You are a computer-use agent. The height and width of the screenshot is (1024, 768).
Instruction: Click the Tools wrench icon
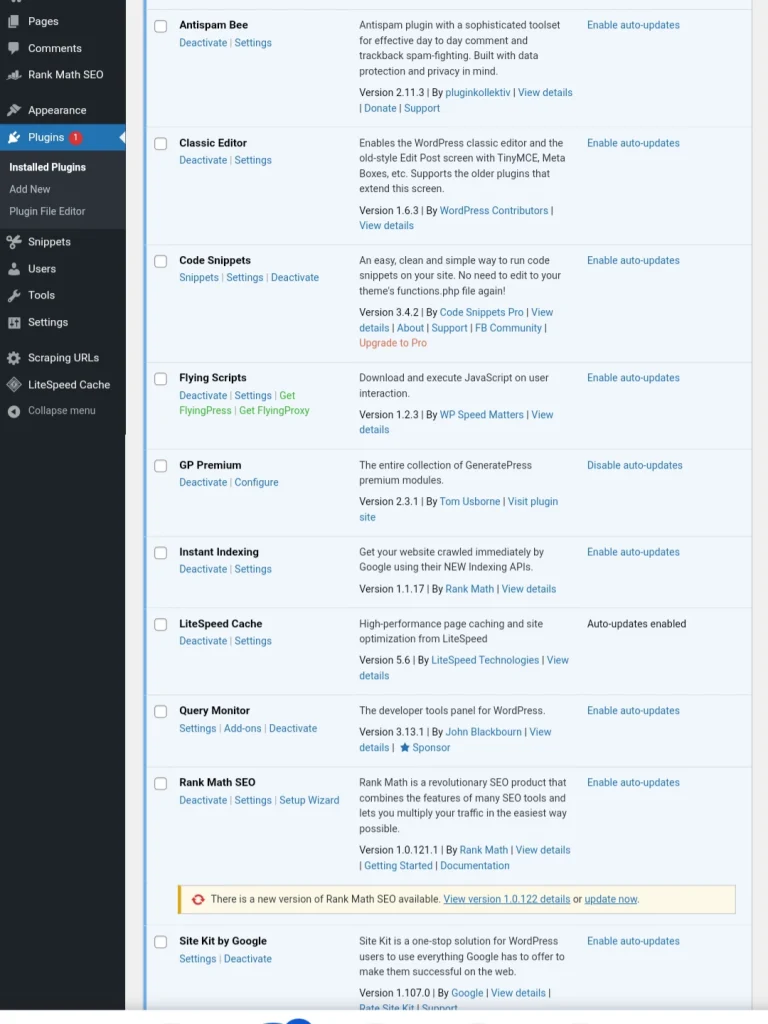pyautogui.click(x=14, y=296)
